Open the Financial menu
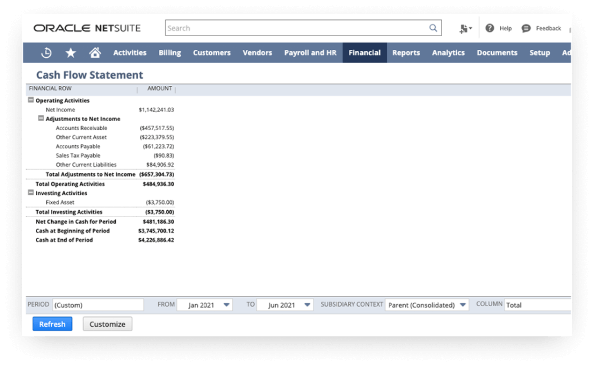The height and width of the screenshot is (367, 594). point(364,53)
